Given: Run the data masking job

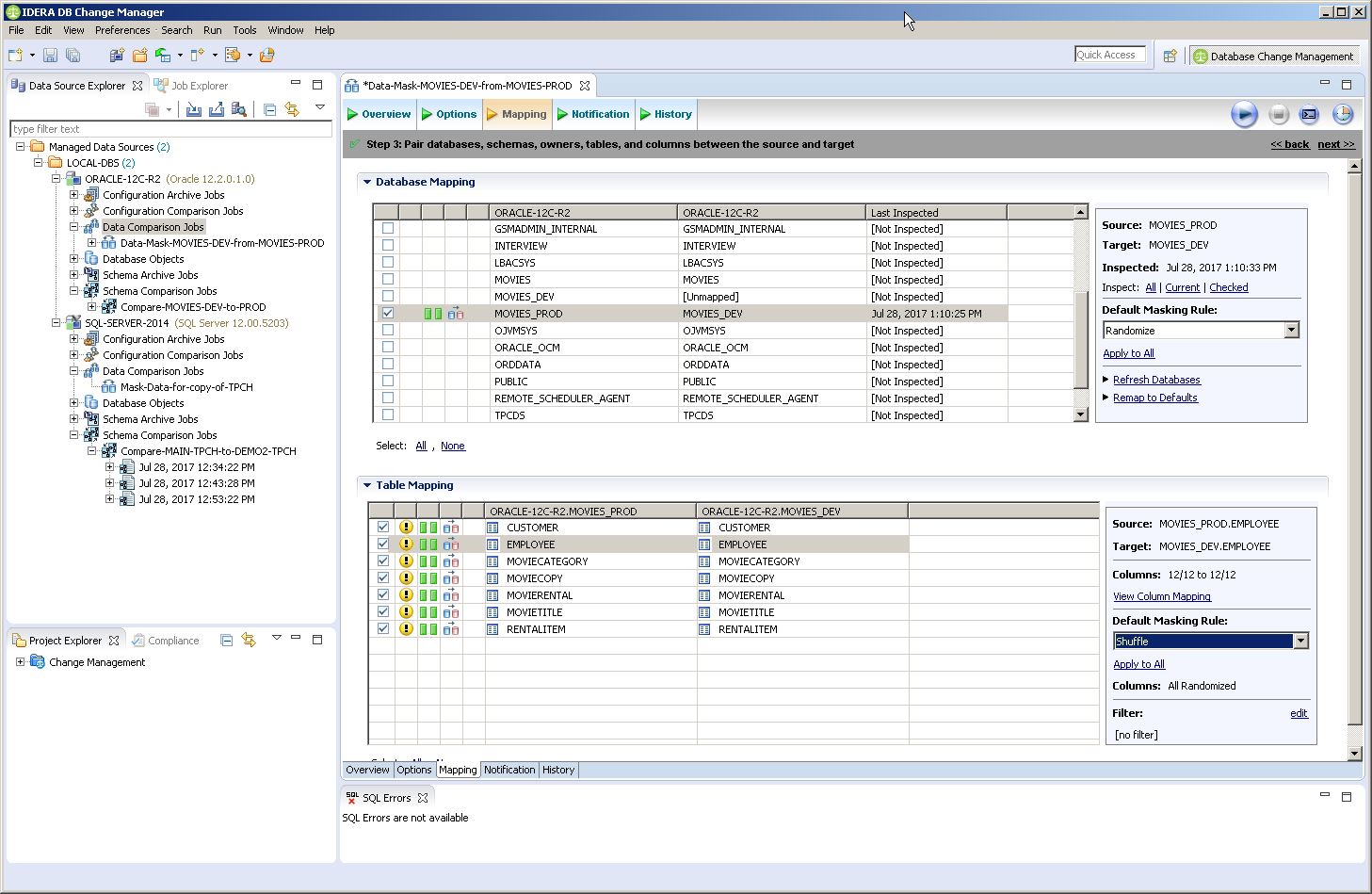Looking at the screenshot, I should click(x=1244, y=114).
